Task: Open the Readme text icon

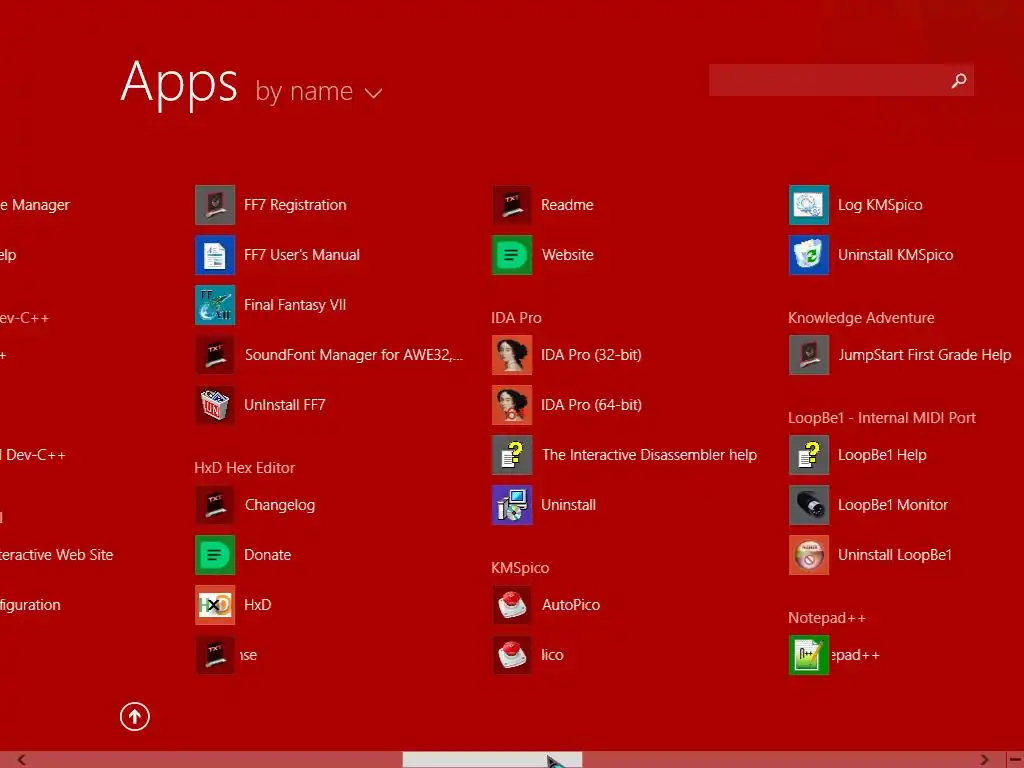Action: 512,204
